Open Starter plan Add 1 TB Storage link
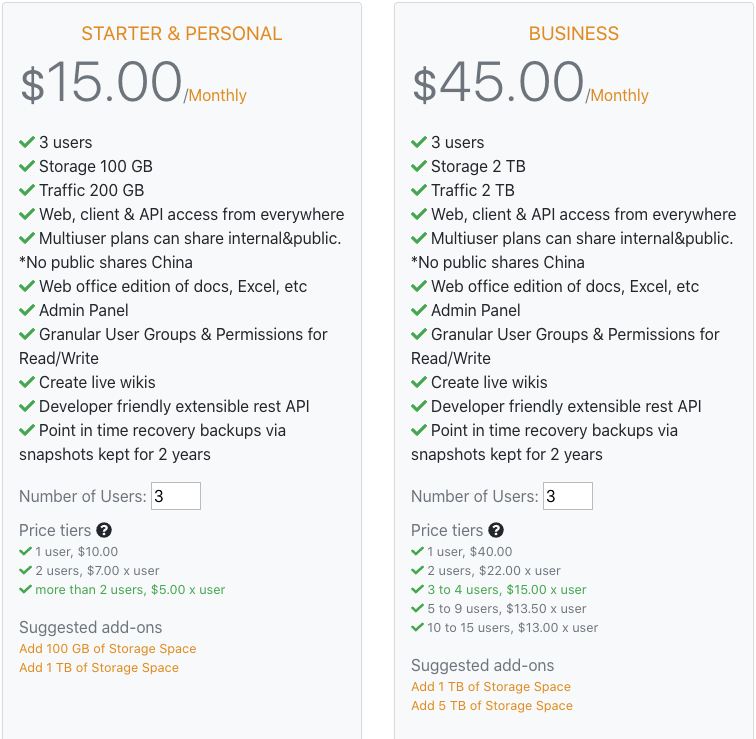 99,668
